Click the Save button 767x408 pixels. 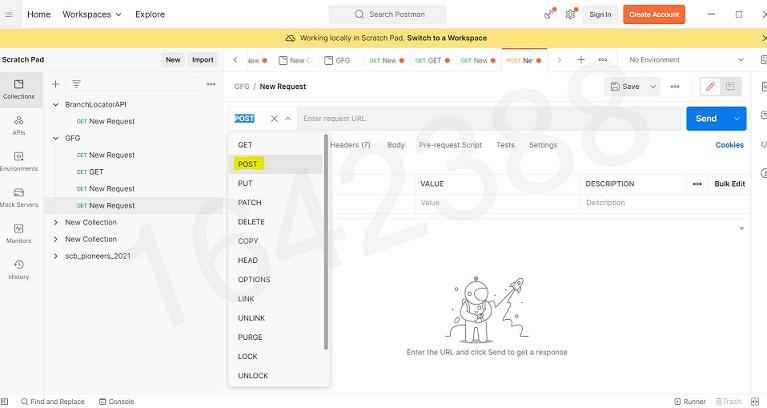(x=626, y=87)
